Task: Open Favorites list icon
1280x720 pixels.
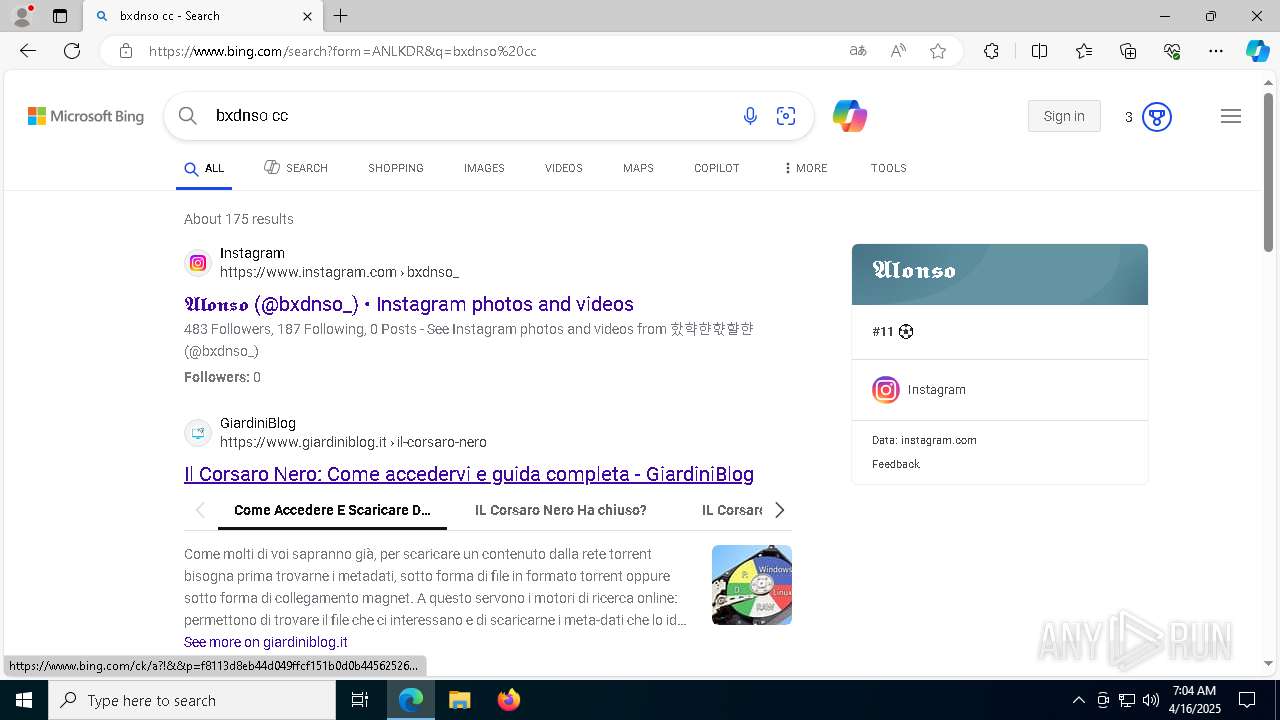Action: (1084, 51)
